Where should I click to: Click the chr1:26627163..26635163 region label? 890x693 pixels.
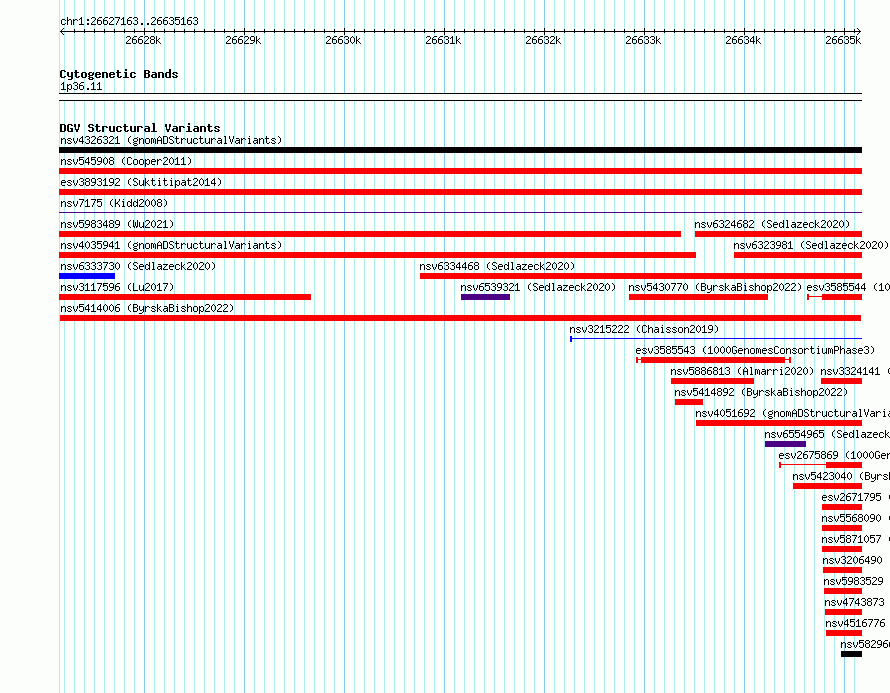(129, 21)
